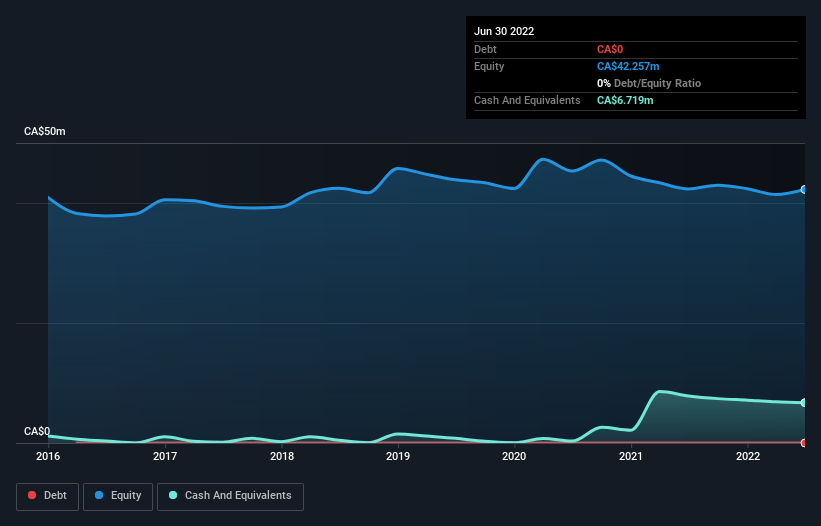Viewport: 821px width, 526px height.
Task: Toggle the Debt series legend button
Action: click(x=47, y=496)
